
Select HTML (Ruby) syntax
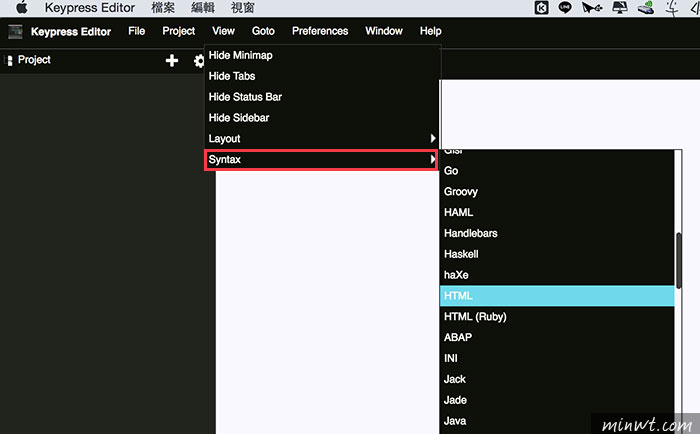(x=557, y=317)
